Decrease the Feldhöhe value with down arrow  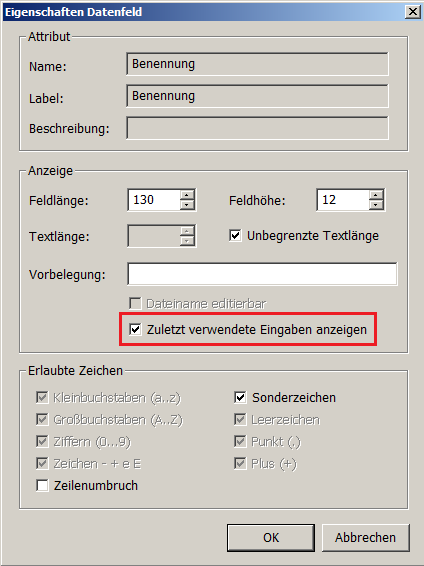pyautogui.click(x=376, y=205)
